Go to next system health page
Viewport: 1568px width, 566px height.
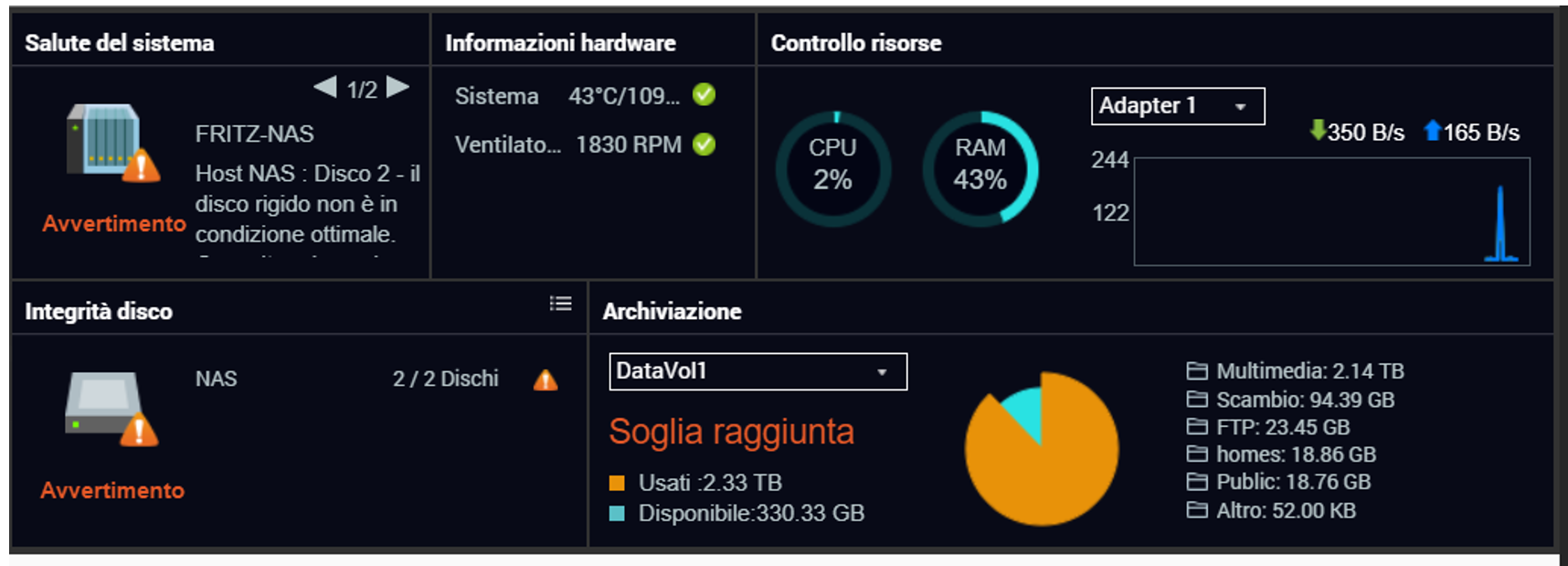(x=397, y=88)
